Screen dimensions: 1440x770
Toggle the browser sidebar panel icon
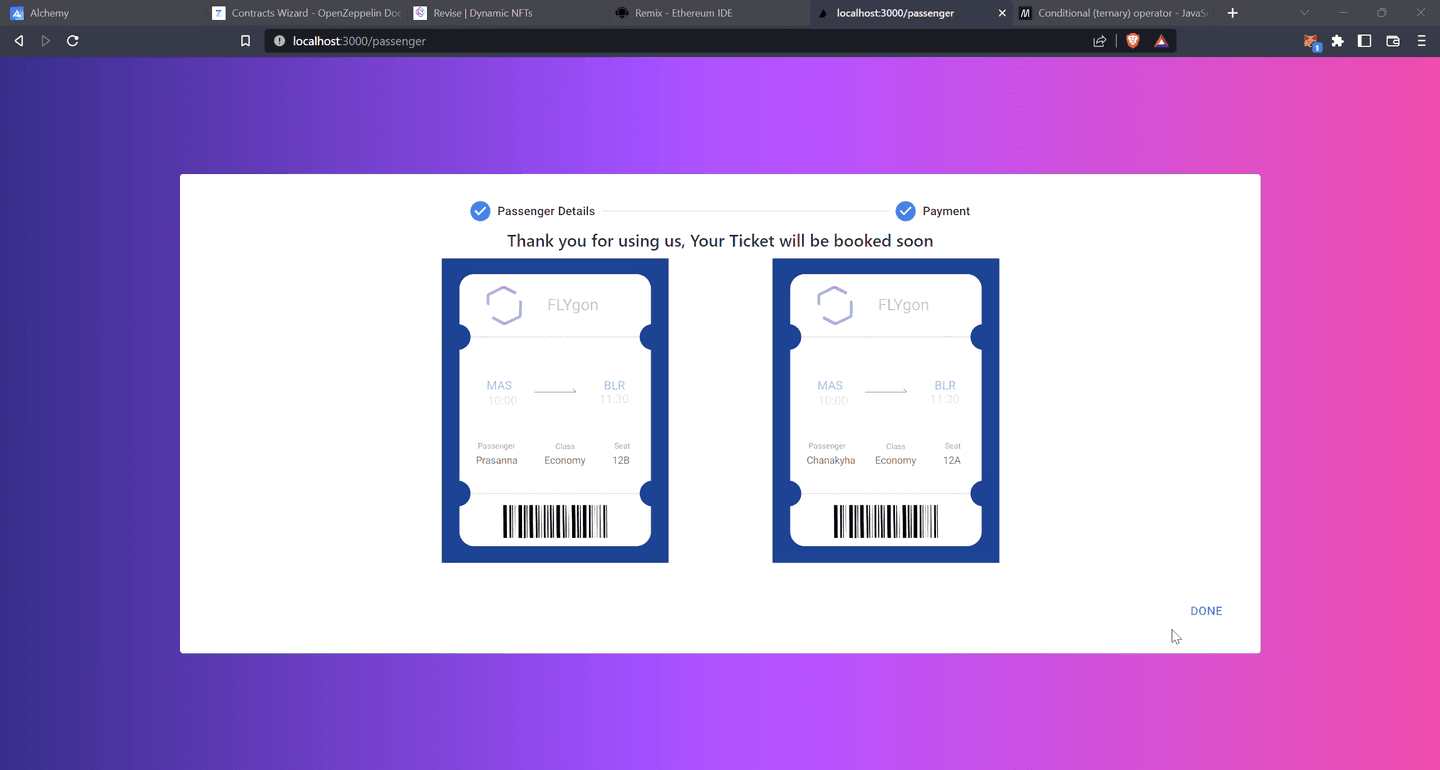coord(1365,41)
